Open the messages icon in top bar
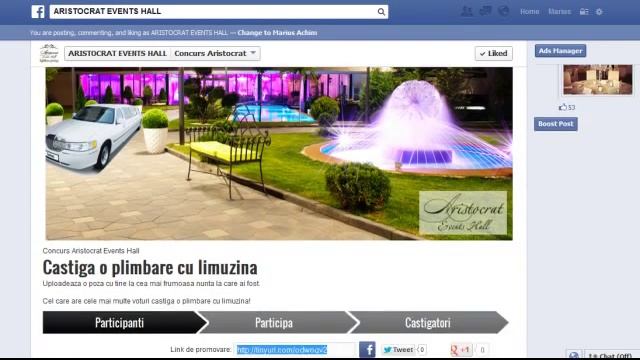This screenshot has height=360, width=640. pos(485,11)
